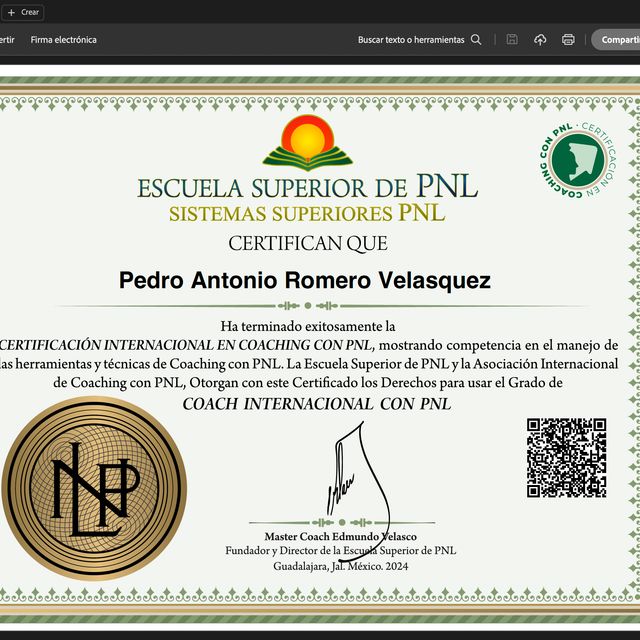The width and height of the screenshot is (640, 640).
Task: Click the Compartir button
Action: click(616, 40)
